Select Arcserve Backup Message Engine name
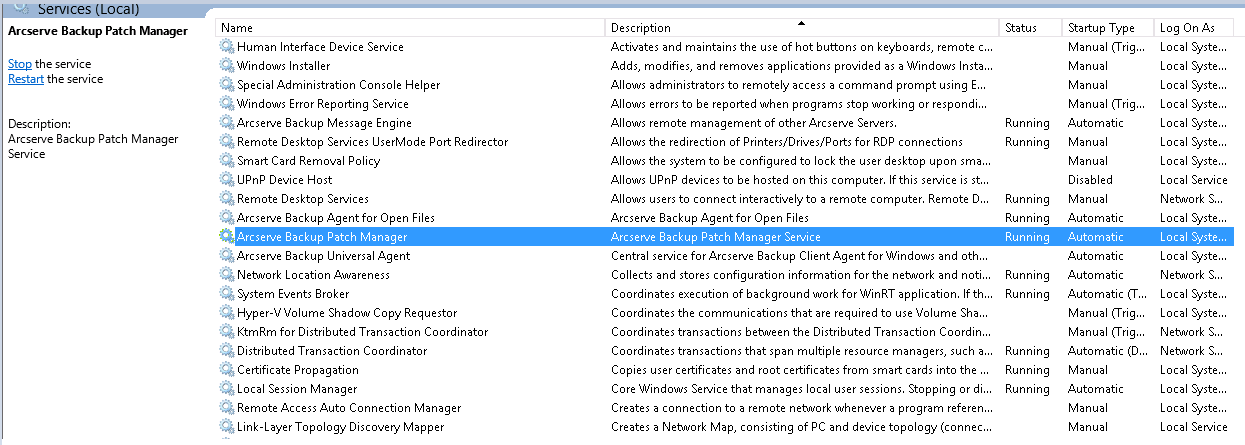This screenshot has height=445, width=1245. pyautogui.click(x=324, y=123)
